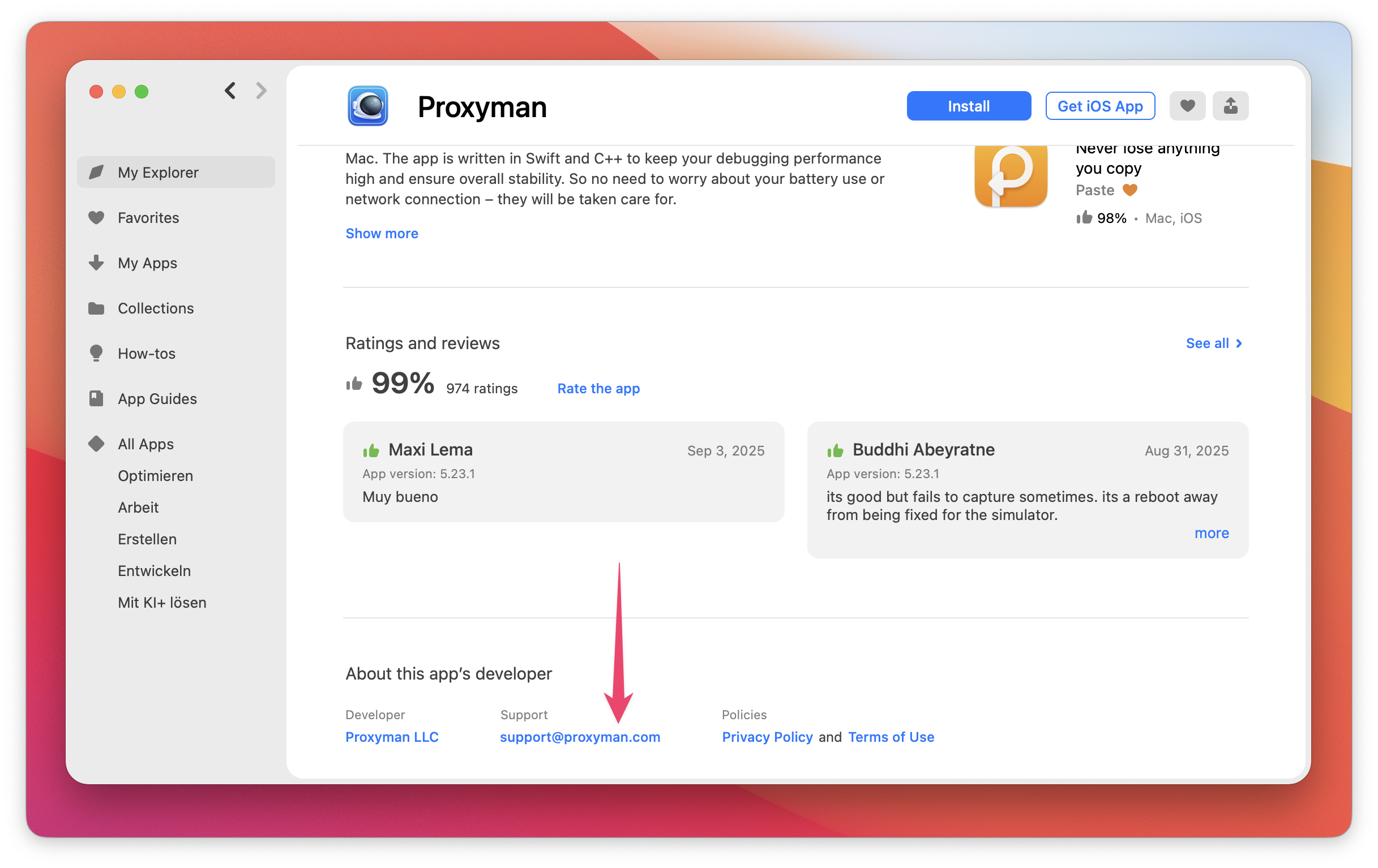Click the Ratings and reviews heading

click(x=422, y=343)
